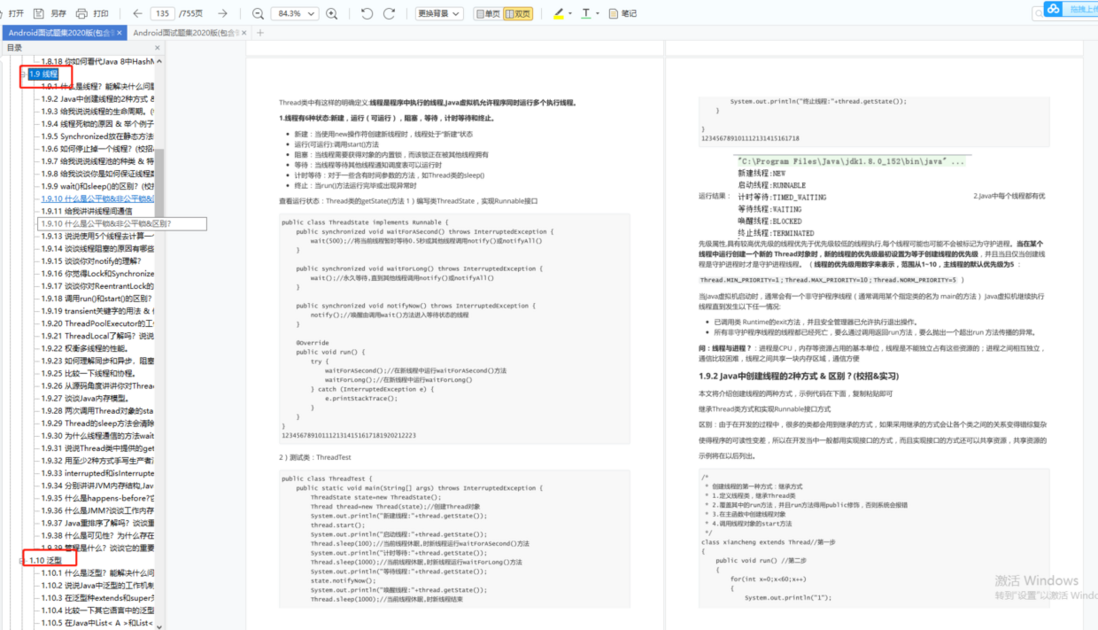Open the text tool color dropdown arrow
The image size is (1098, 630).
[x=597, y=13]
